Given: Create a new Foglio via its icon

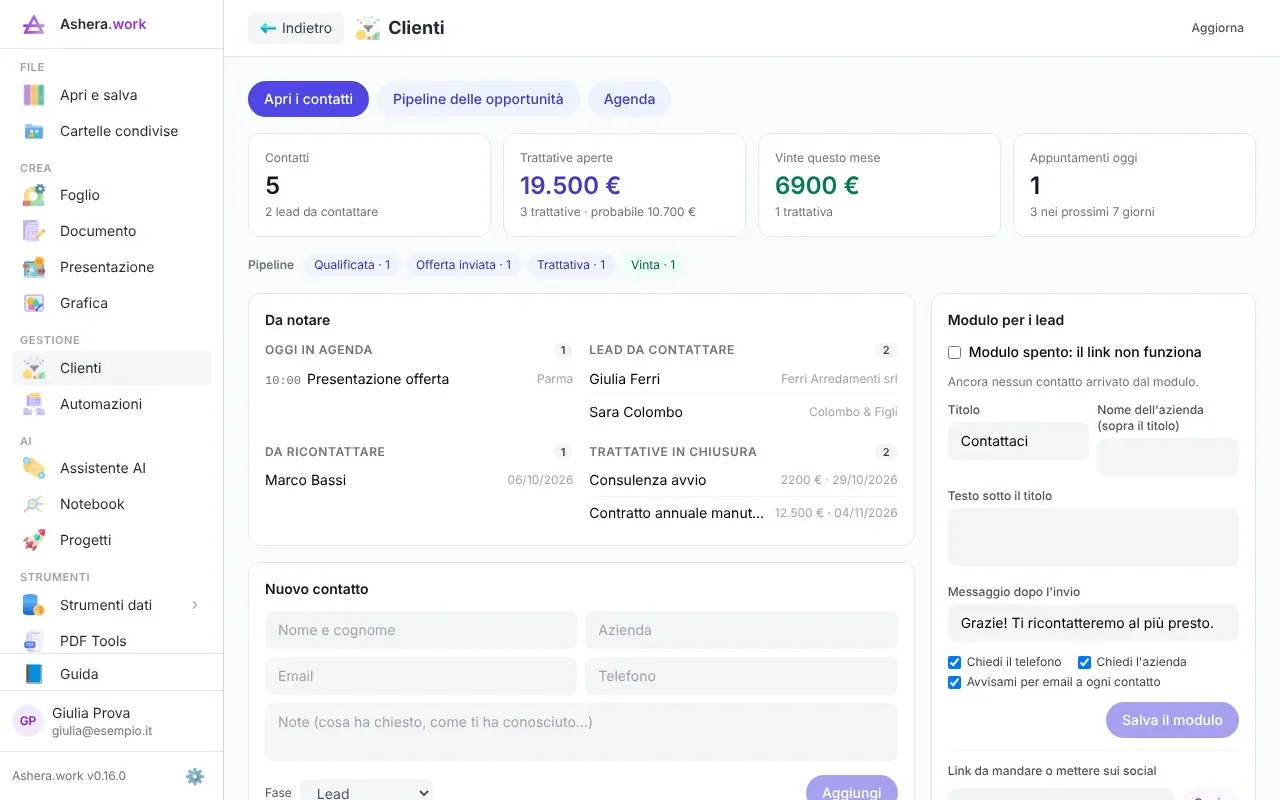Looking at the screenshot, I should coord(34,195).
